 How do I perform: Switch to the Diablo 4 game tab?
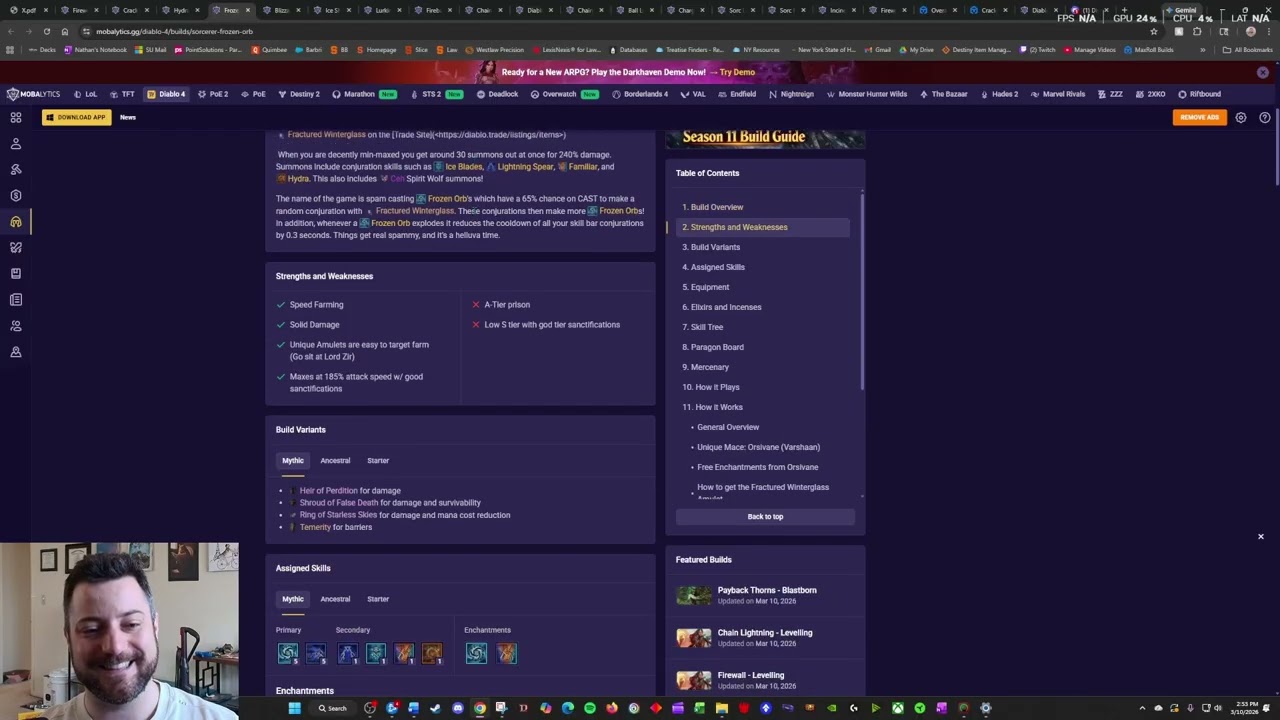click(x=166, y=94)
